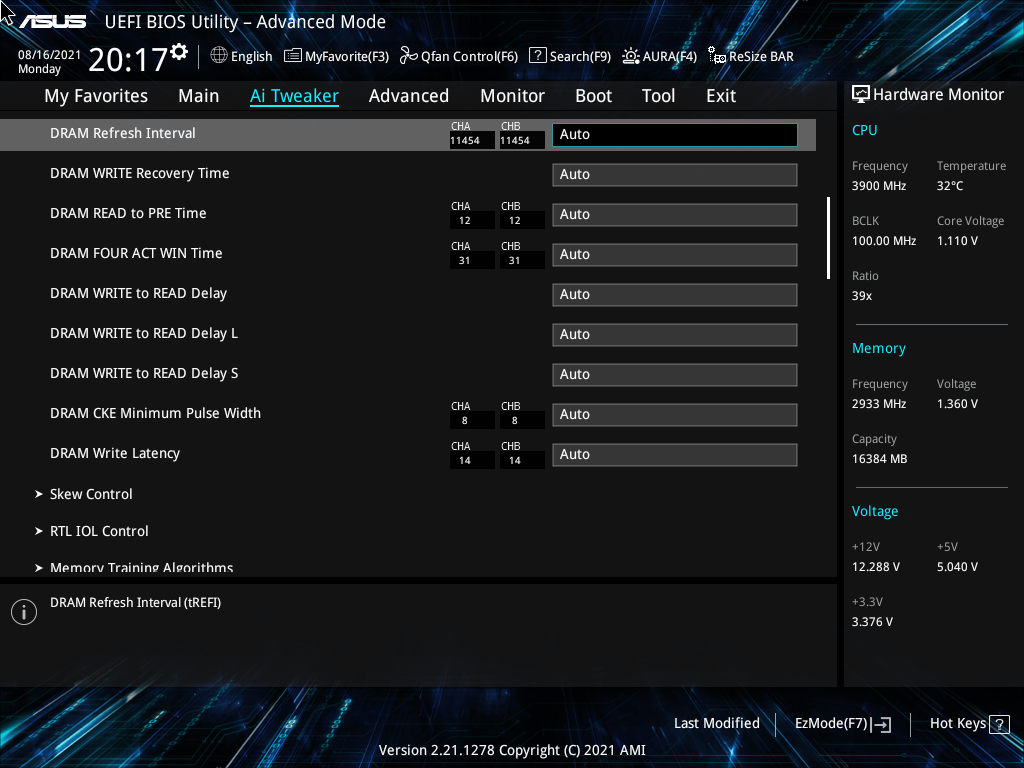Click the clock time 20:17
This screenshot has width=1024, height=768.
coord(128,60)
